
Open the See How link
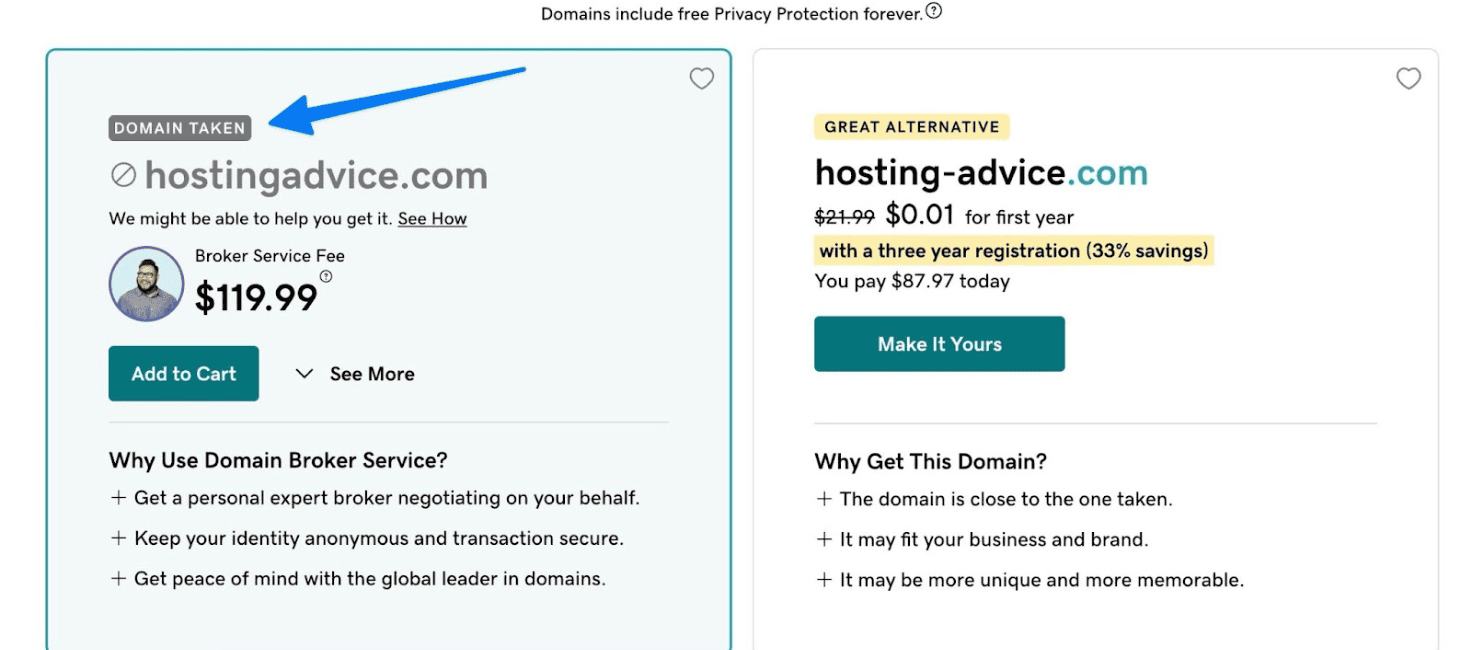[x=432, y=218]
